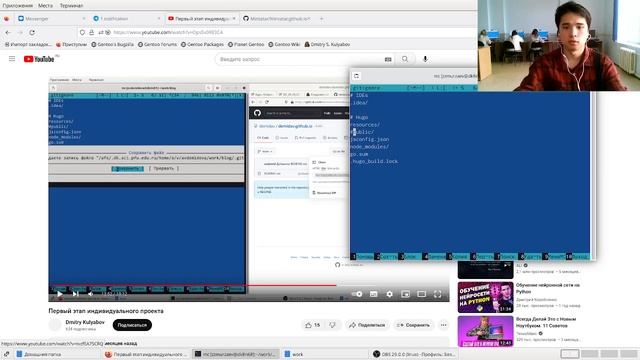This screenshot has width=640, height=360.
Task: Open the Dmitry S. Kulyabov bookmark
Action: [x=327, y=44]
